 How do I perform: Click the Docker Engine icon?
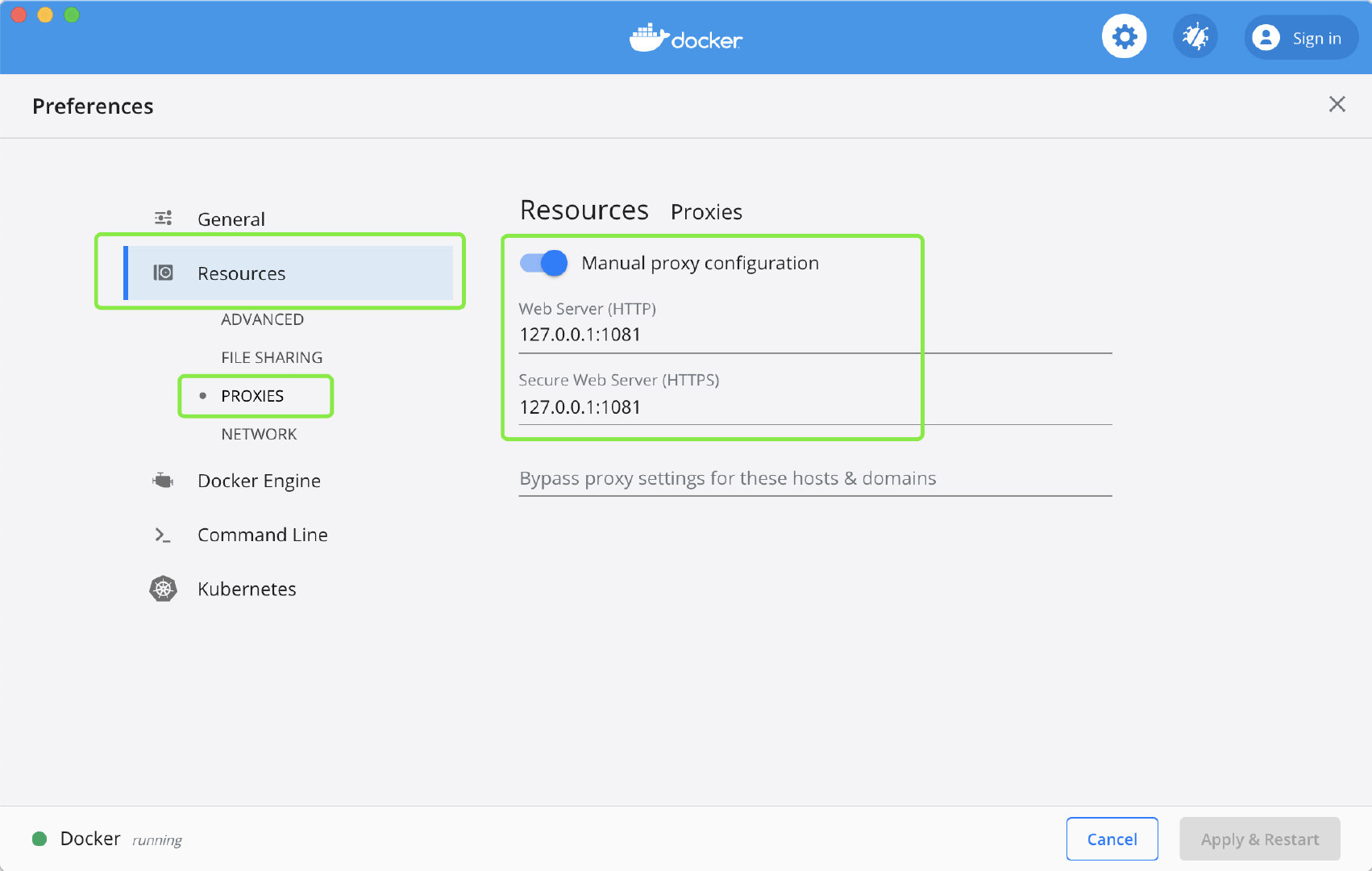pos(163,481)
